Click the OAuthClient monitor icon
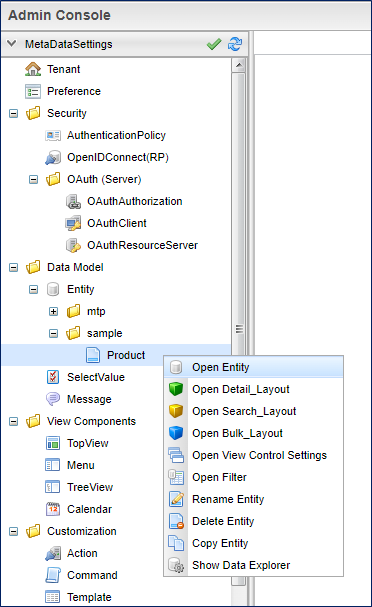Viewport: 372px width, 607px height. point(73,223)
